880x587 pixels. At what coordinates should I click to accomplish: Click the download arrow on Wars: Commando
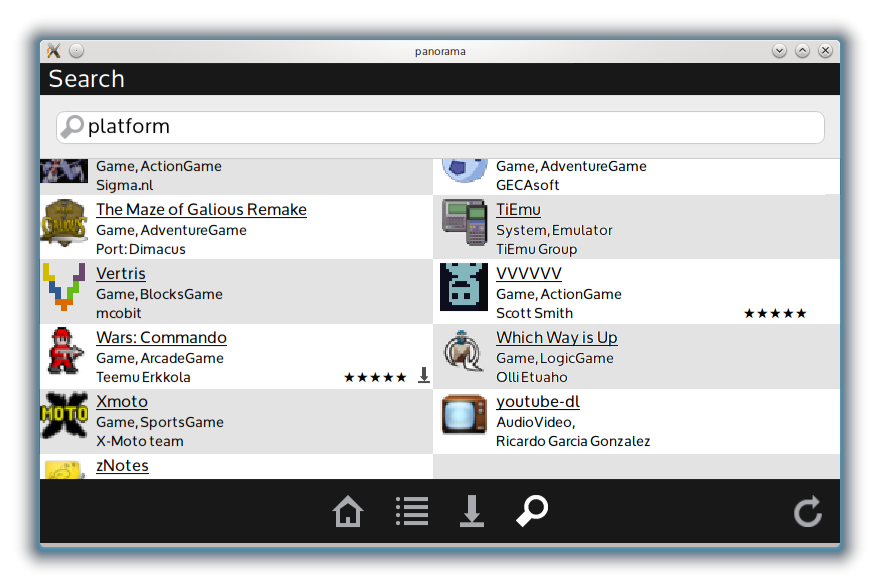click(424, 376)
